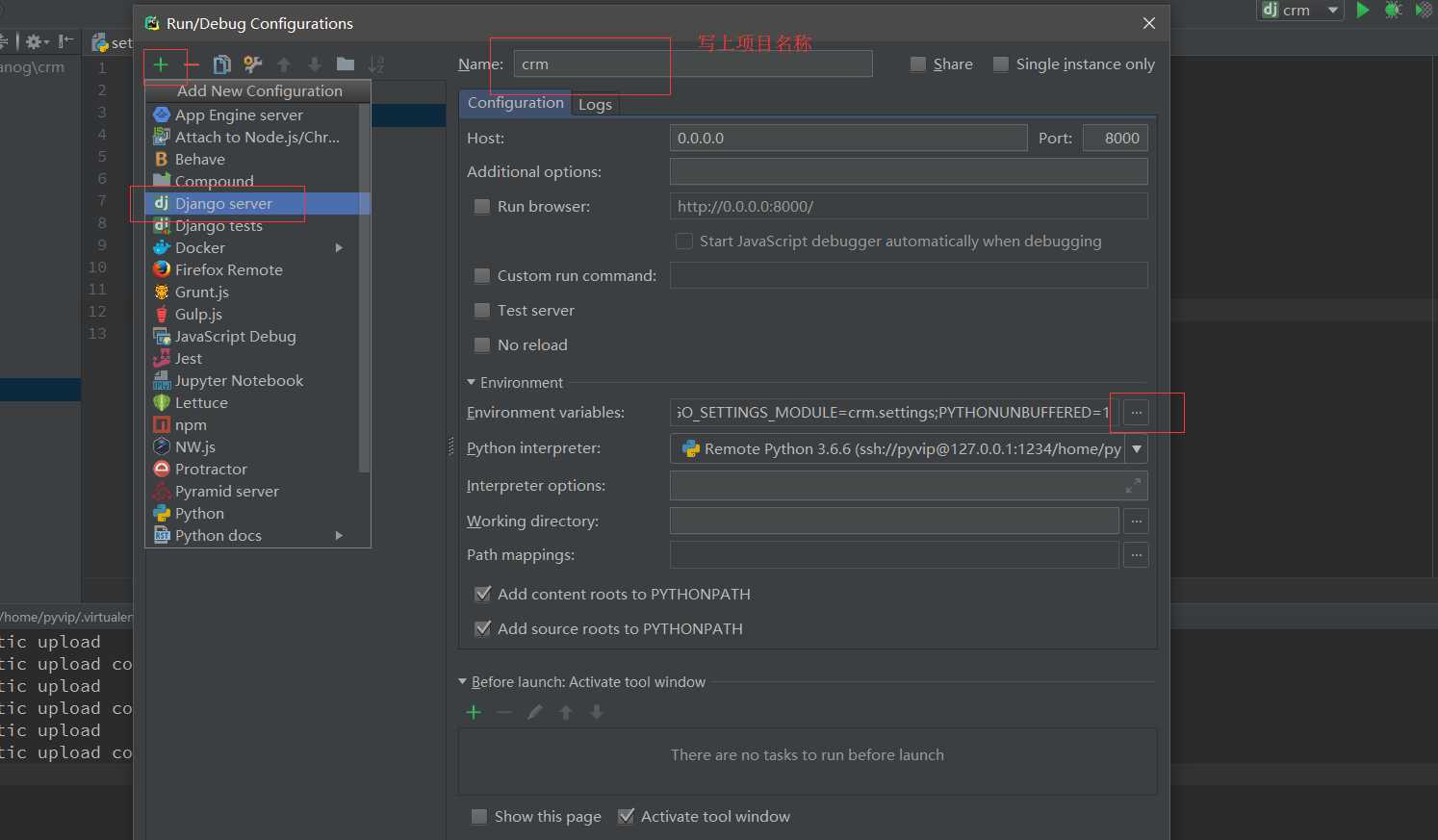Click the configuration type list scrollbar
The height and width of the screenshot is (840, 1438).
point(364,289)
